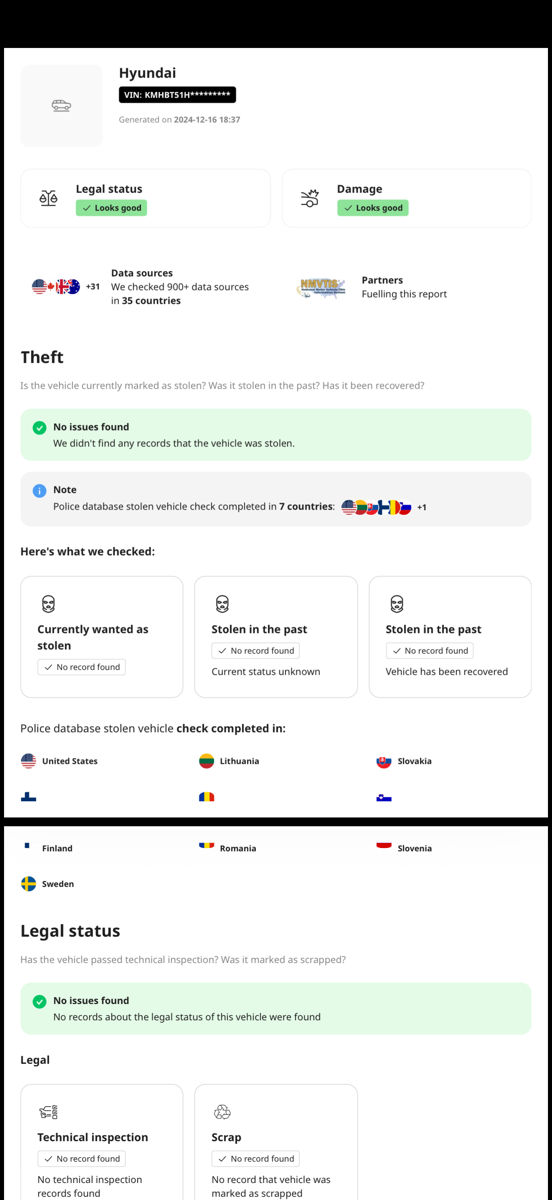Click the car placeholder thumbnail
Image resolution: width=552 pixels, height=1200 pixels.
tap(61, 106)
